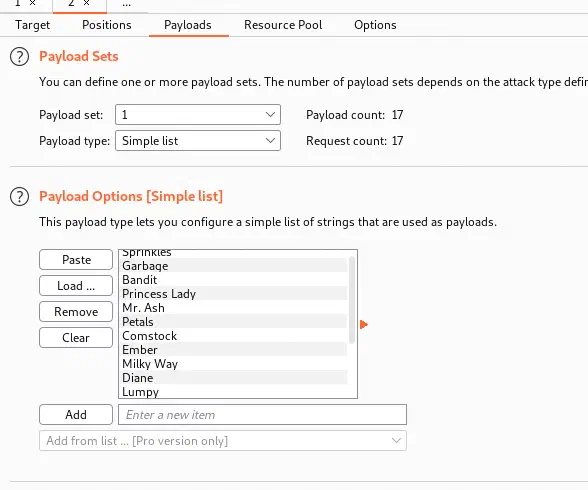Open the Add from list dropdown
The image size is (588, 490).
click(x=223, y=441)
